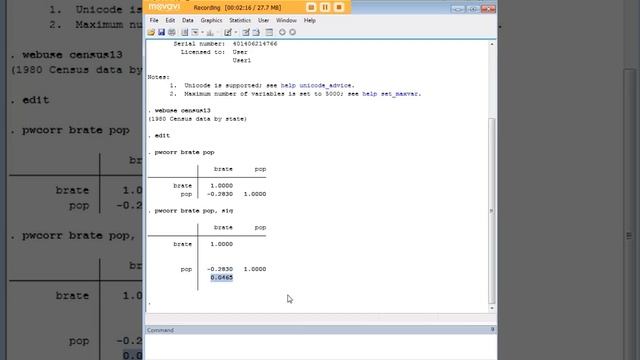
Task: Expand the Viewer icon dropdown arrow
Action: (x=202, y=32)
